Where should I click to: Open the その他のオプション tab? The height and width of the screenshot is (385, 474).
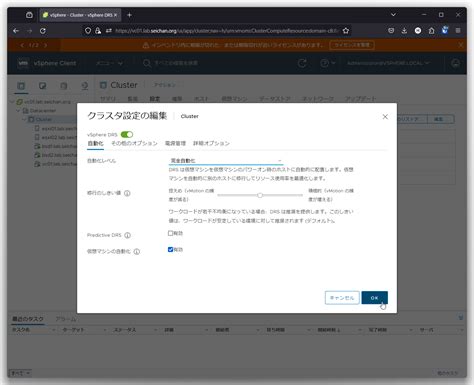134,143
